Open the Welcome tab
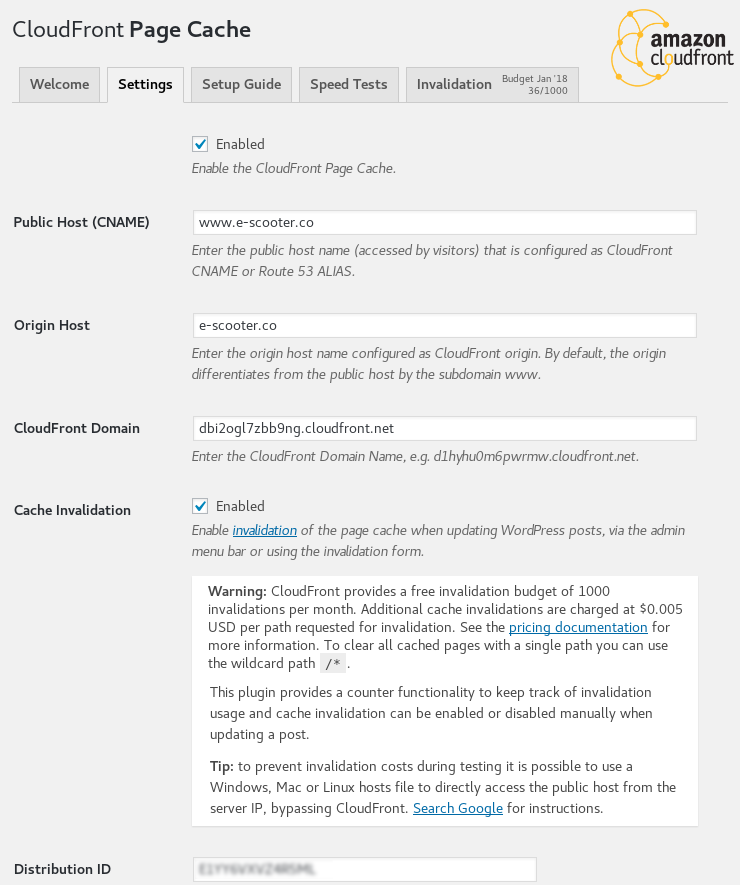 (x=59, y=85)
